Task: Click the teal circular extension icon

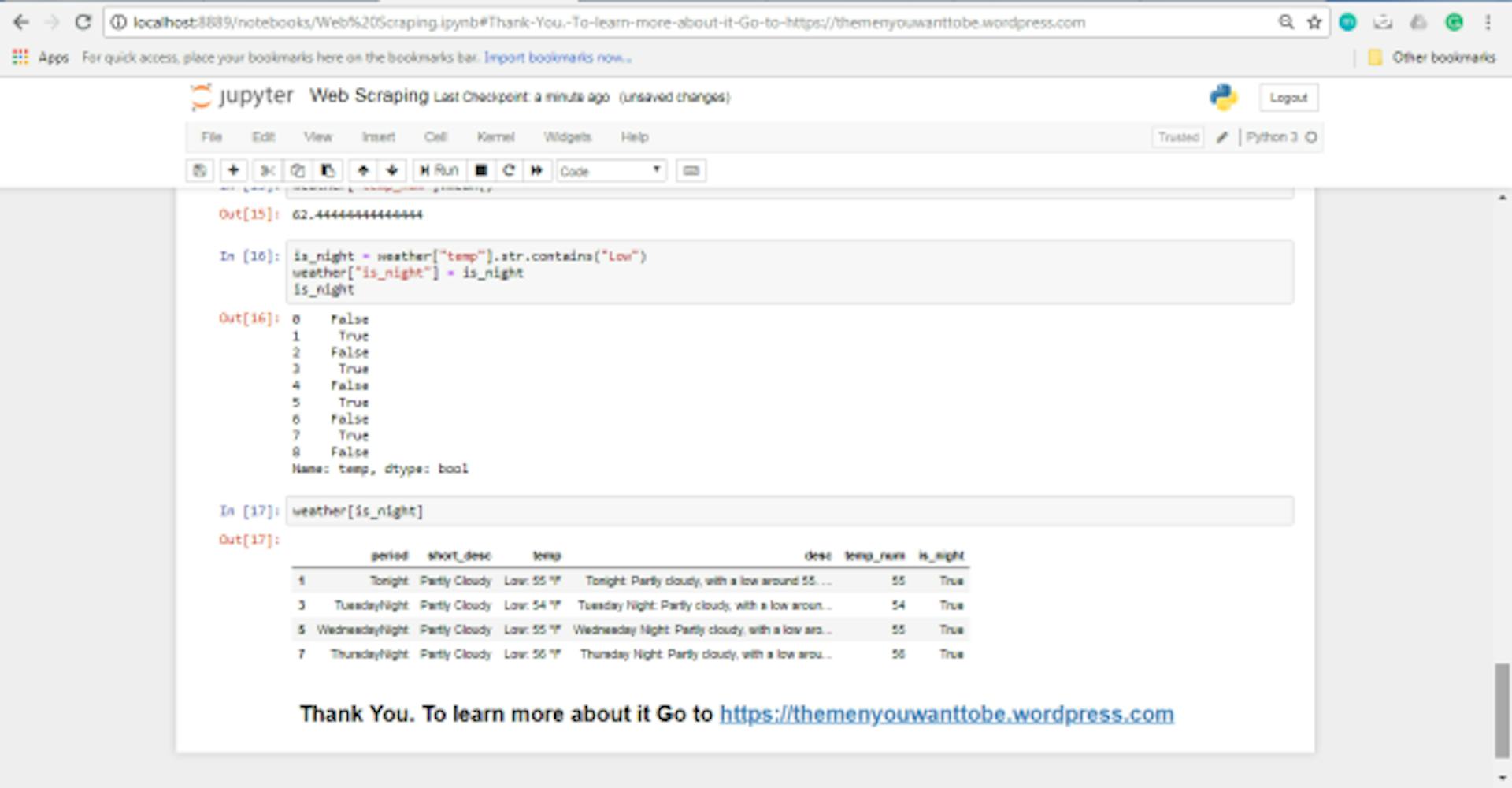Action: [1347, 22]
